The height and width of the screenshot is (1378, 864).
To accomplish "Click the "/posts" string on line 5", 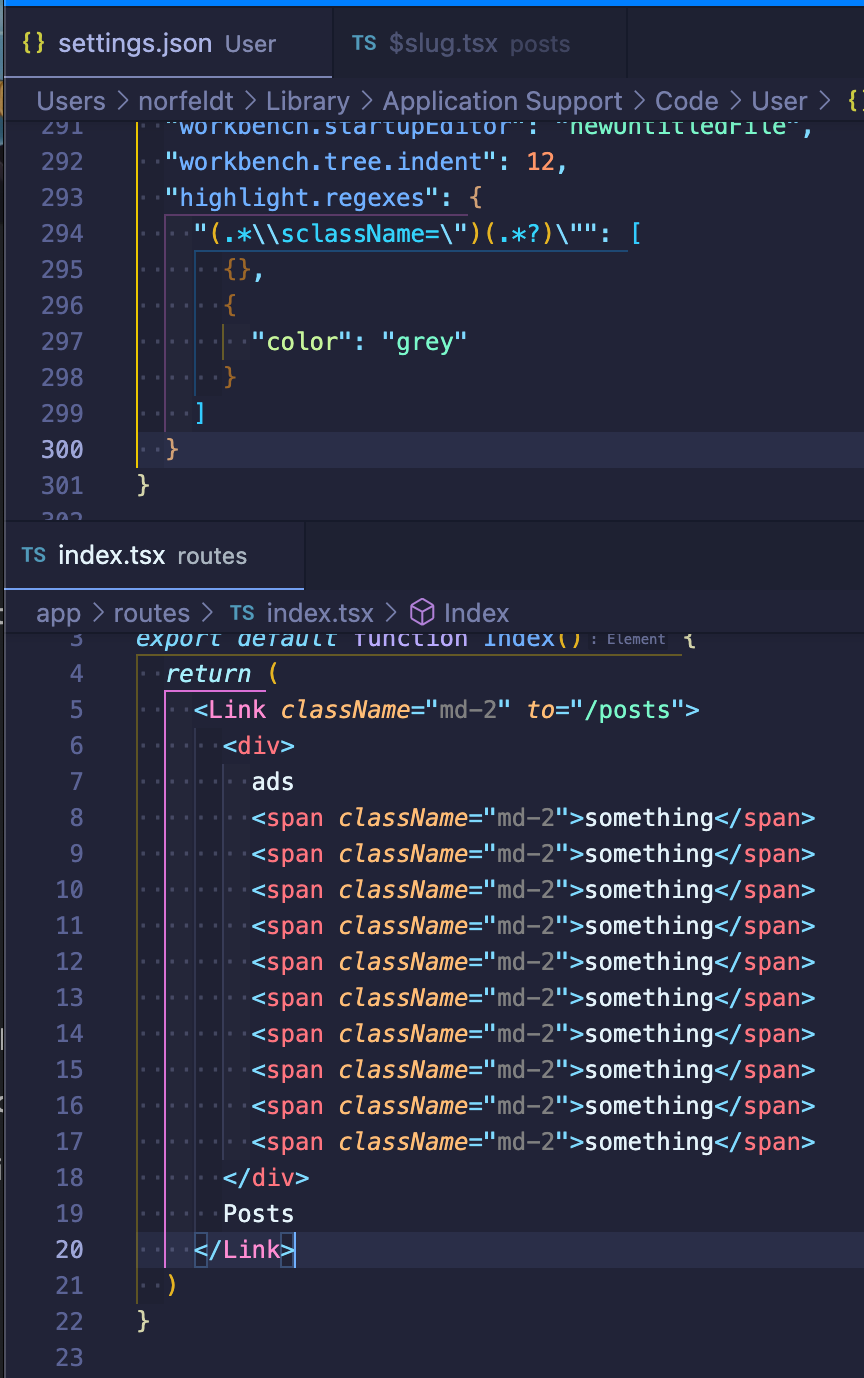I will click(x=627, y=709).
